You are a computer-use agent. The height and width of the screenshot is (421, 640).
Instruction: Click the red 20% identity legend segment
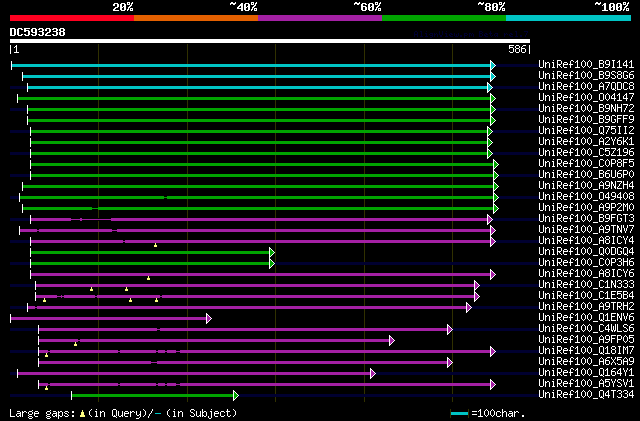pyautogui.click(x=72, y=18)
